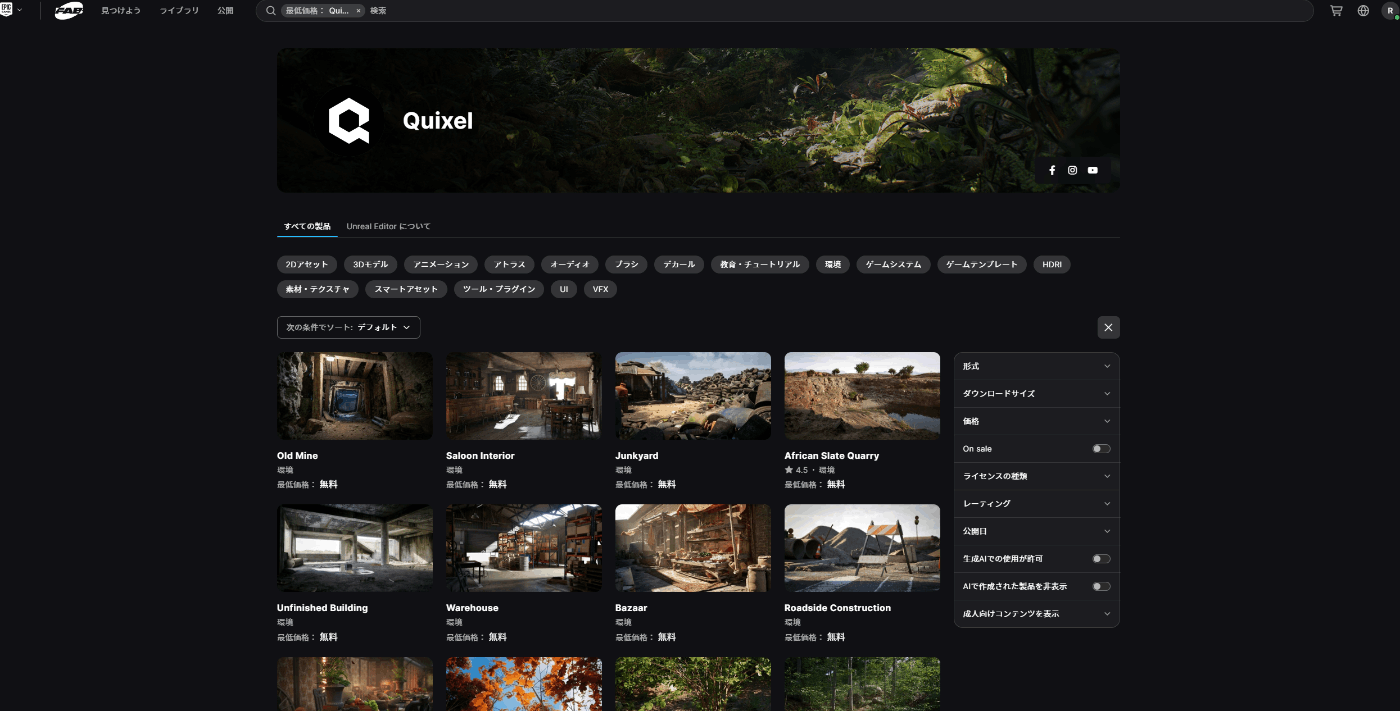Filter by アトラス category
Screen dimensions: 1400x711
[x=510, y=264]
